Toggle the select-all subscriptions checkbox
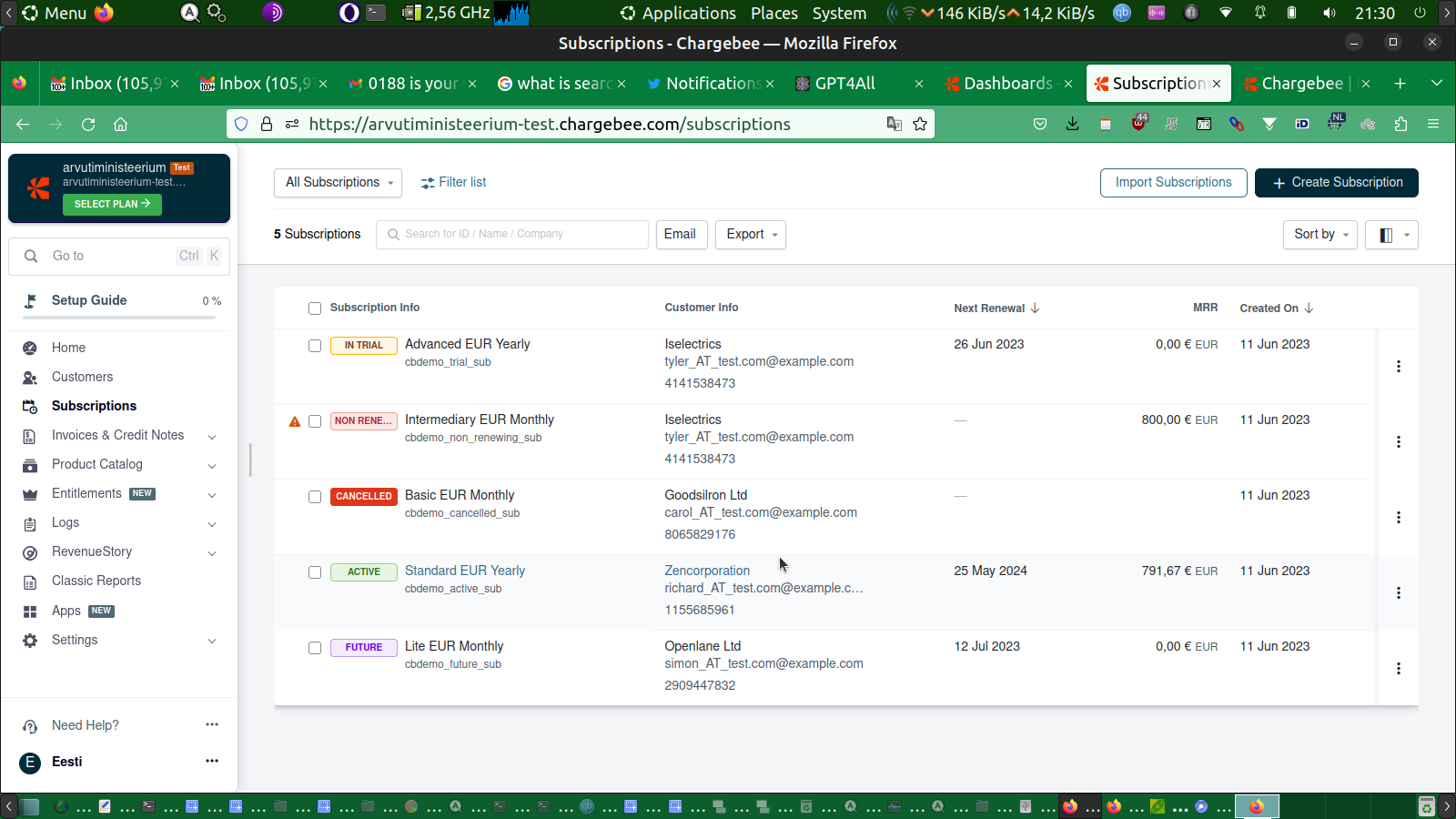The image size is (1456, 819). (x=315, y=308)
